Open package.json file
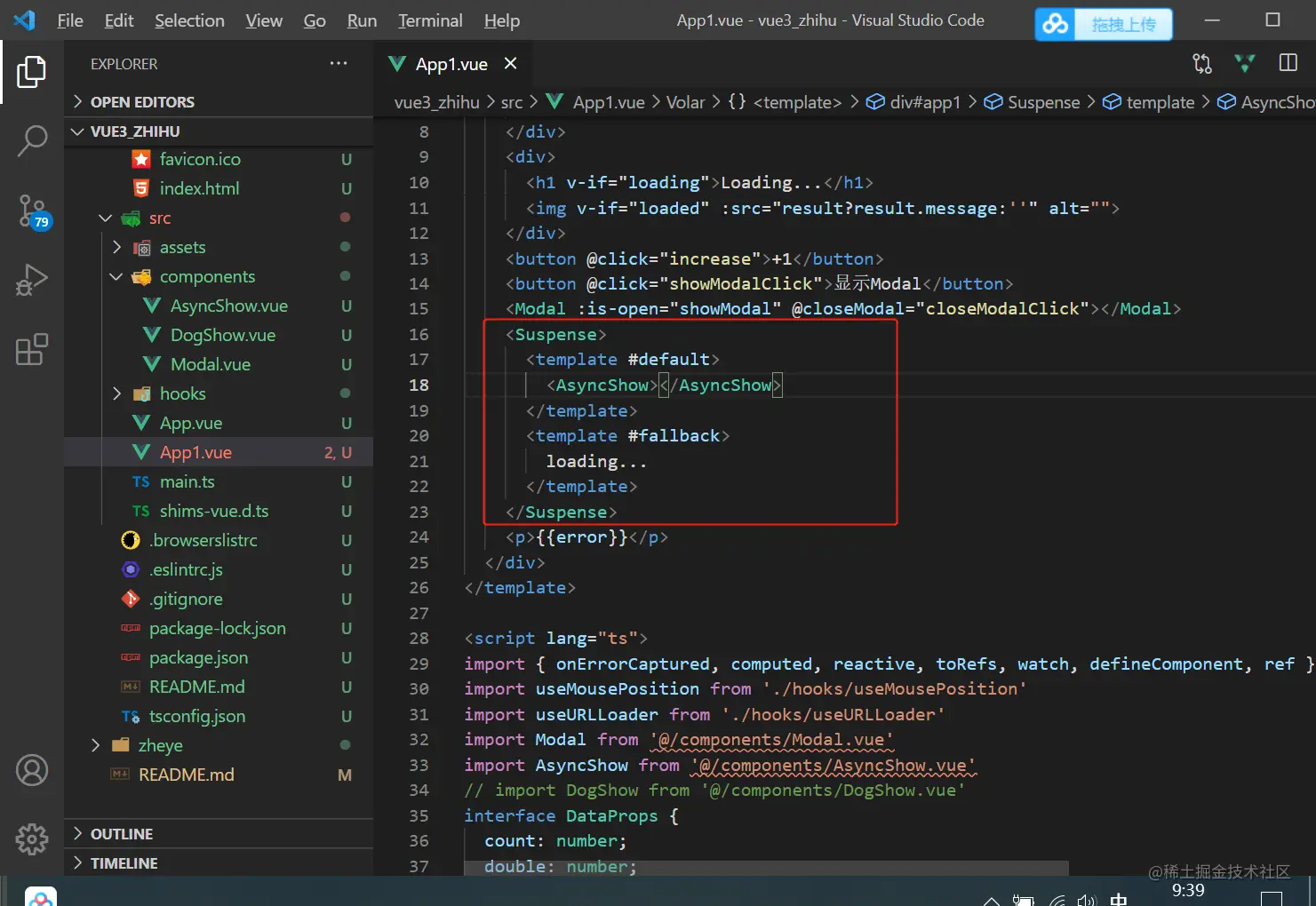The height and width of the screenshot is (906, 1316). 219,657
